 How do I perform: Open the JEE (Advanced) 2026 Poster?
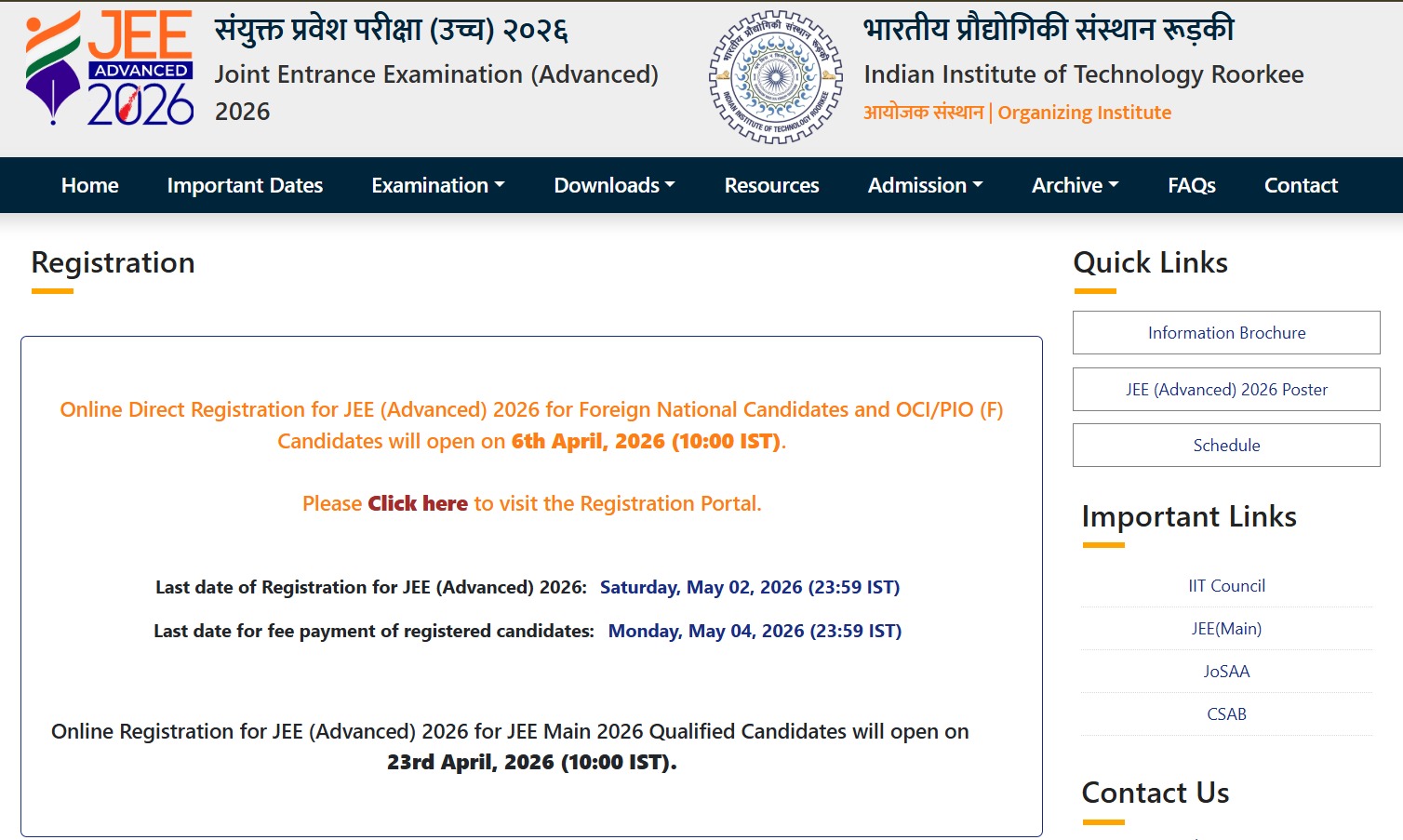pyautogui.click(x=1226, y=389)
